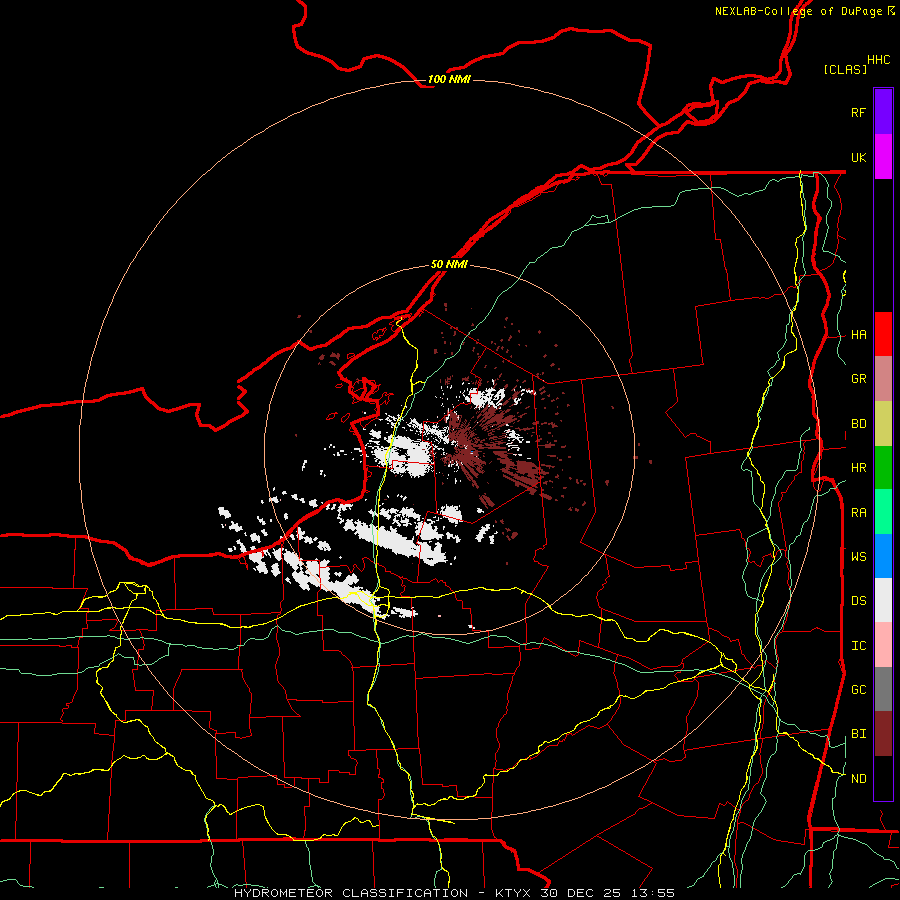Click the HYDROMETEOR CLASSIFICATION KTYX caption text
900x900 pixels.
(x=454, y=893)
